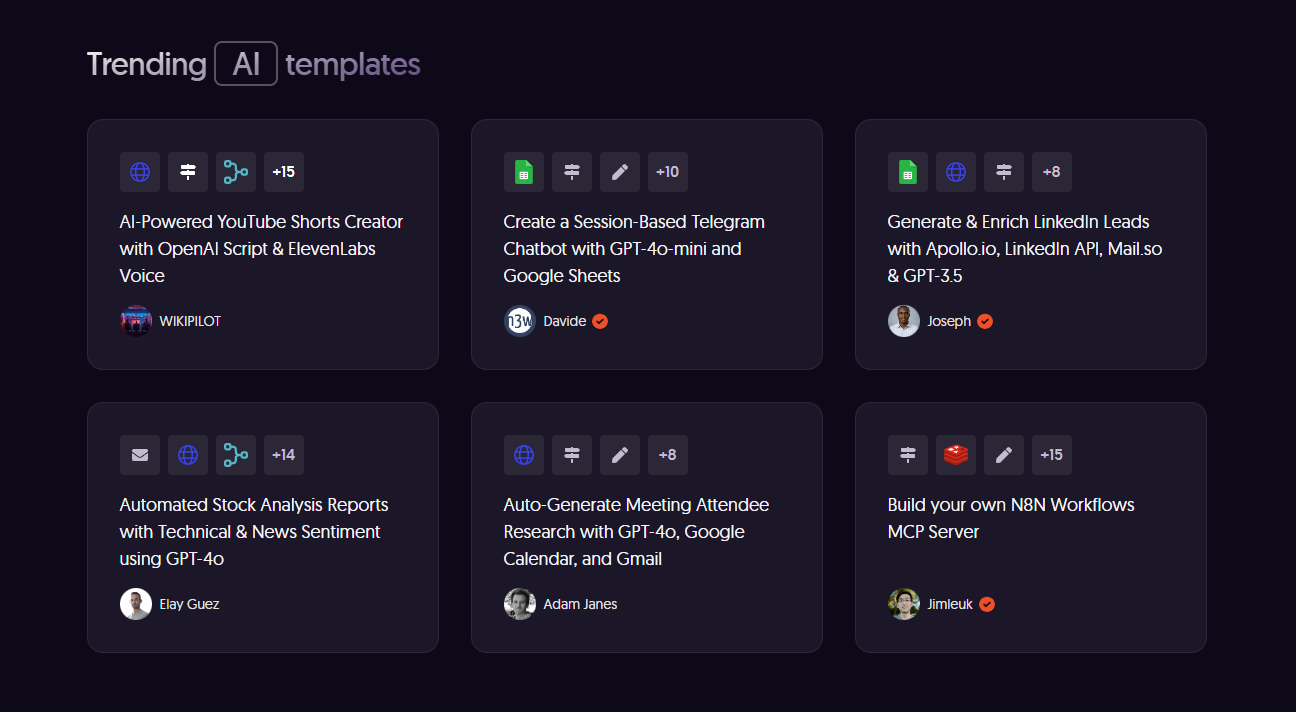Click the signpost icon on LinkedIn Leads card

(x=1004, y=172)
